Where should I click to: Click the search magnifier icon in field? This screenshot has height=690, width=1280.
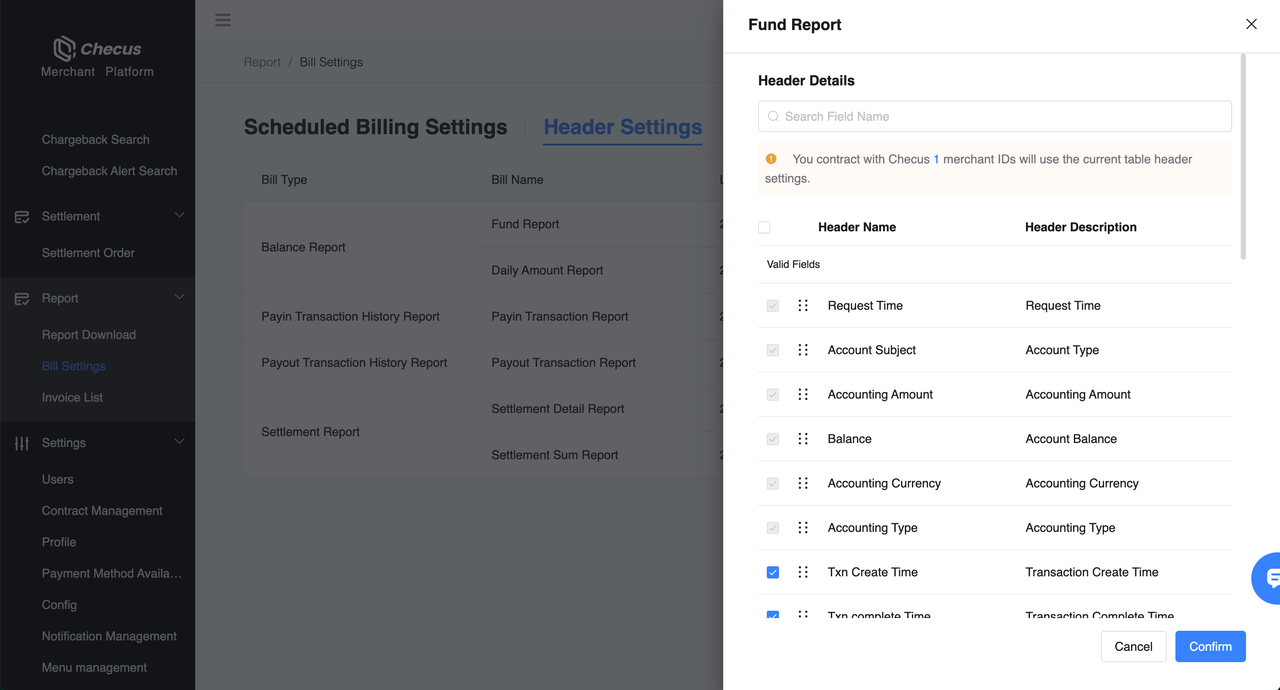pos(773,117)
